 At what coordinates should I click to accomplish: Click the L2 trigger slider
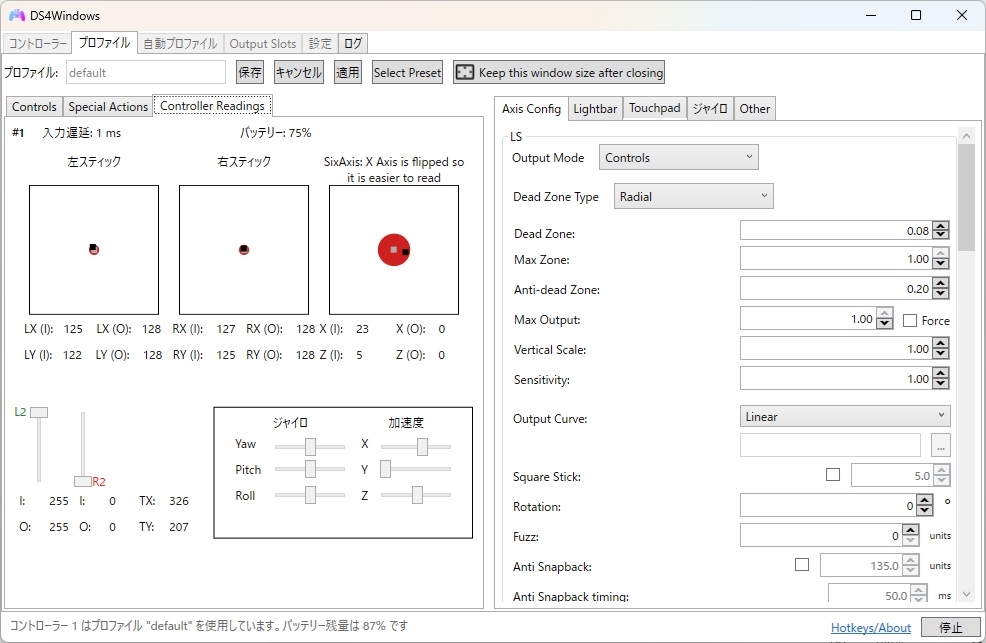(x=39, y=445)
